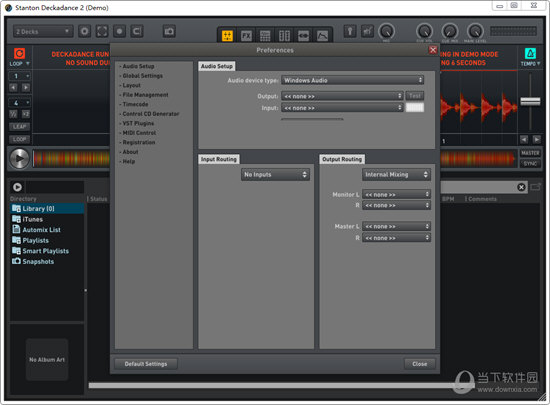Toggle the MASTER button
Viewport: 550px width, 405px height.
click(x=530, y=153)
